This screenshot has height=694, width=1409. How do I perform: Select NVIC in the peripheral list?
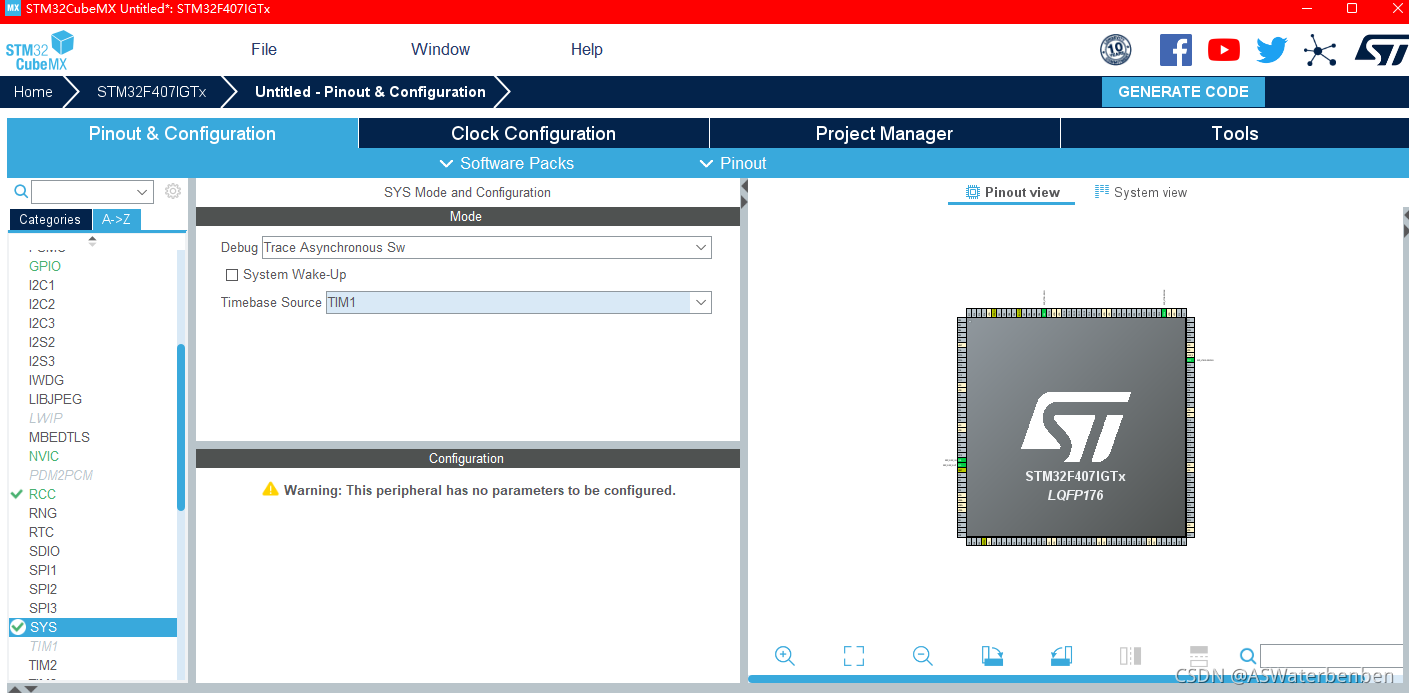point(44,456)
